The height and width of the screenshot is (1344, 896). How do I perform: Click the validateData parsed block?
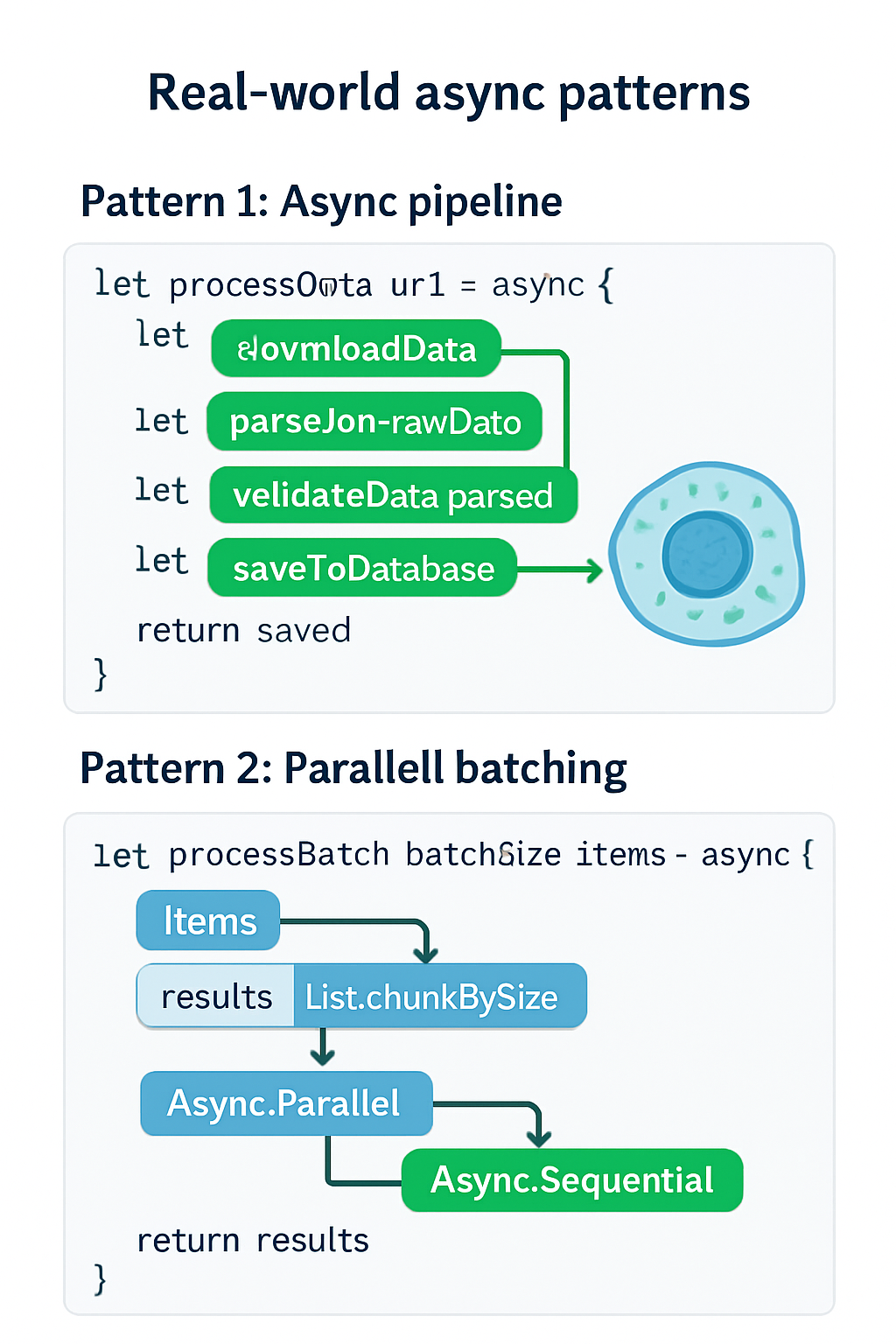(x=393, y=495)
